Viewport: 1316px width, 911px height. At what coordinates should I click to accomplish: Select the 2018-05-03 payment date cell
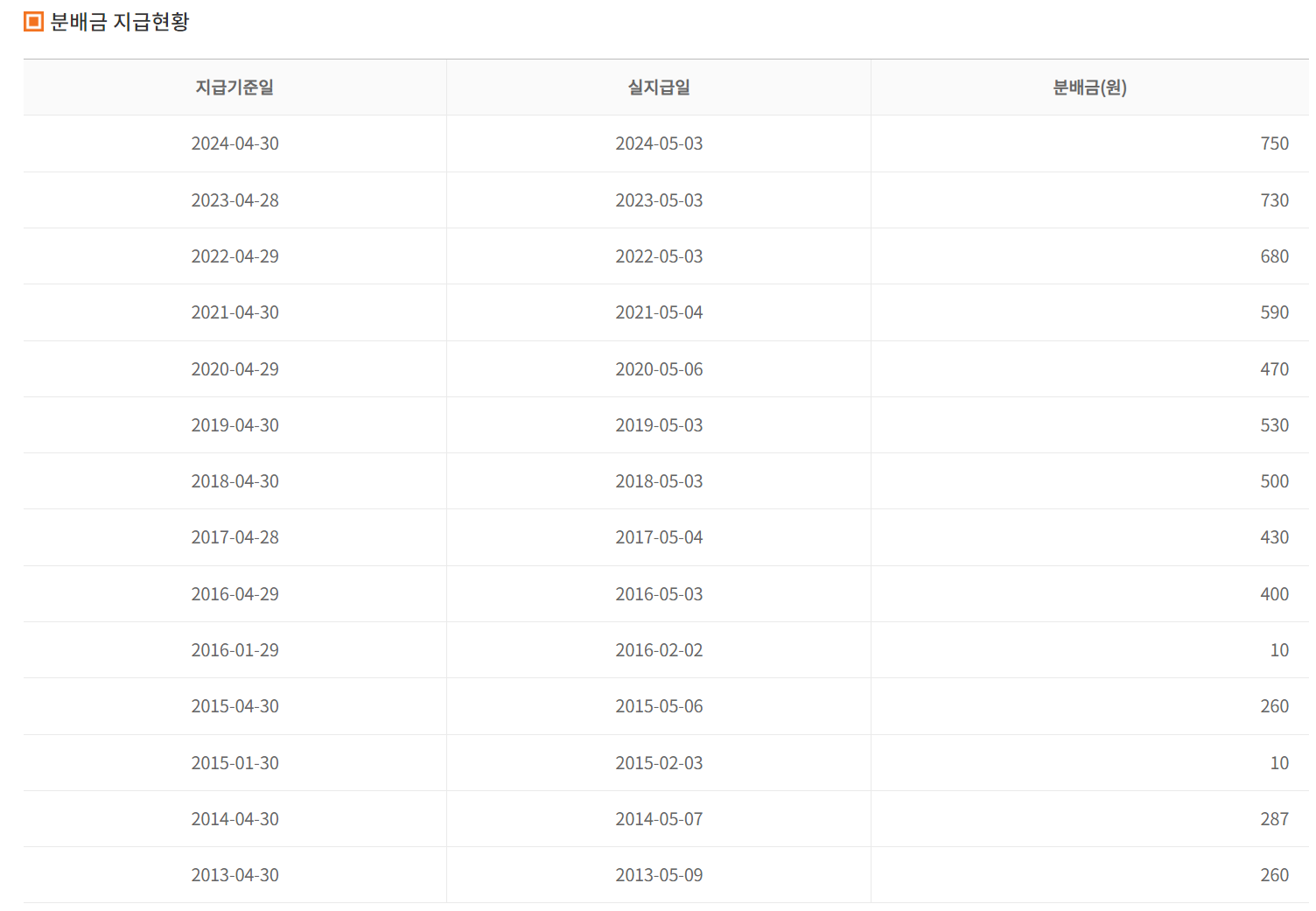click(659, 481)
